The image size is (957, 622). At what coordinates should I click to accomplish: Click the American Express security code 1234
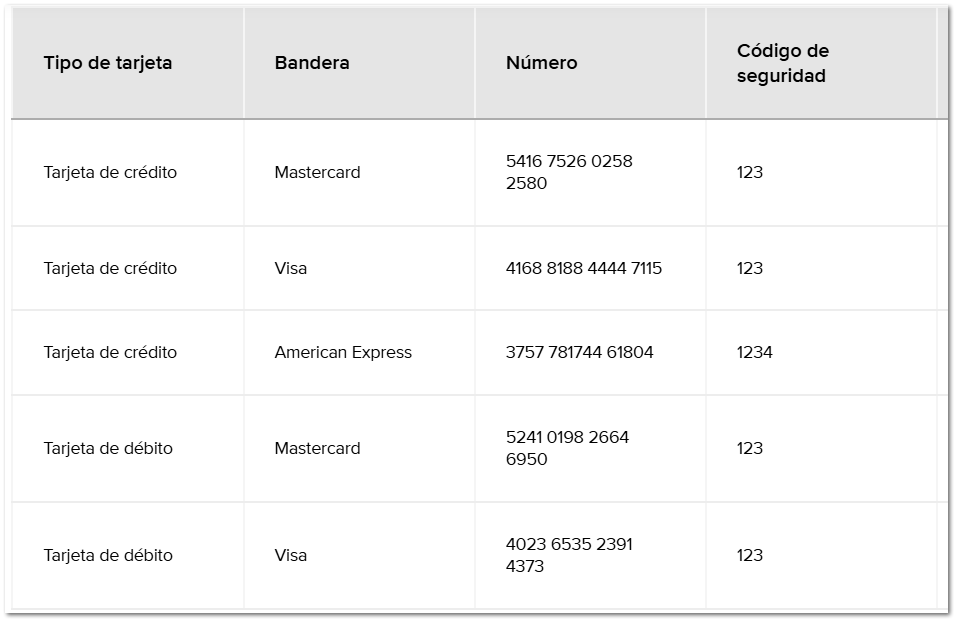(x=754, y=352)
